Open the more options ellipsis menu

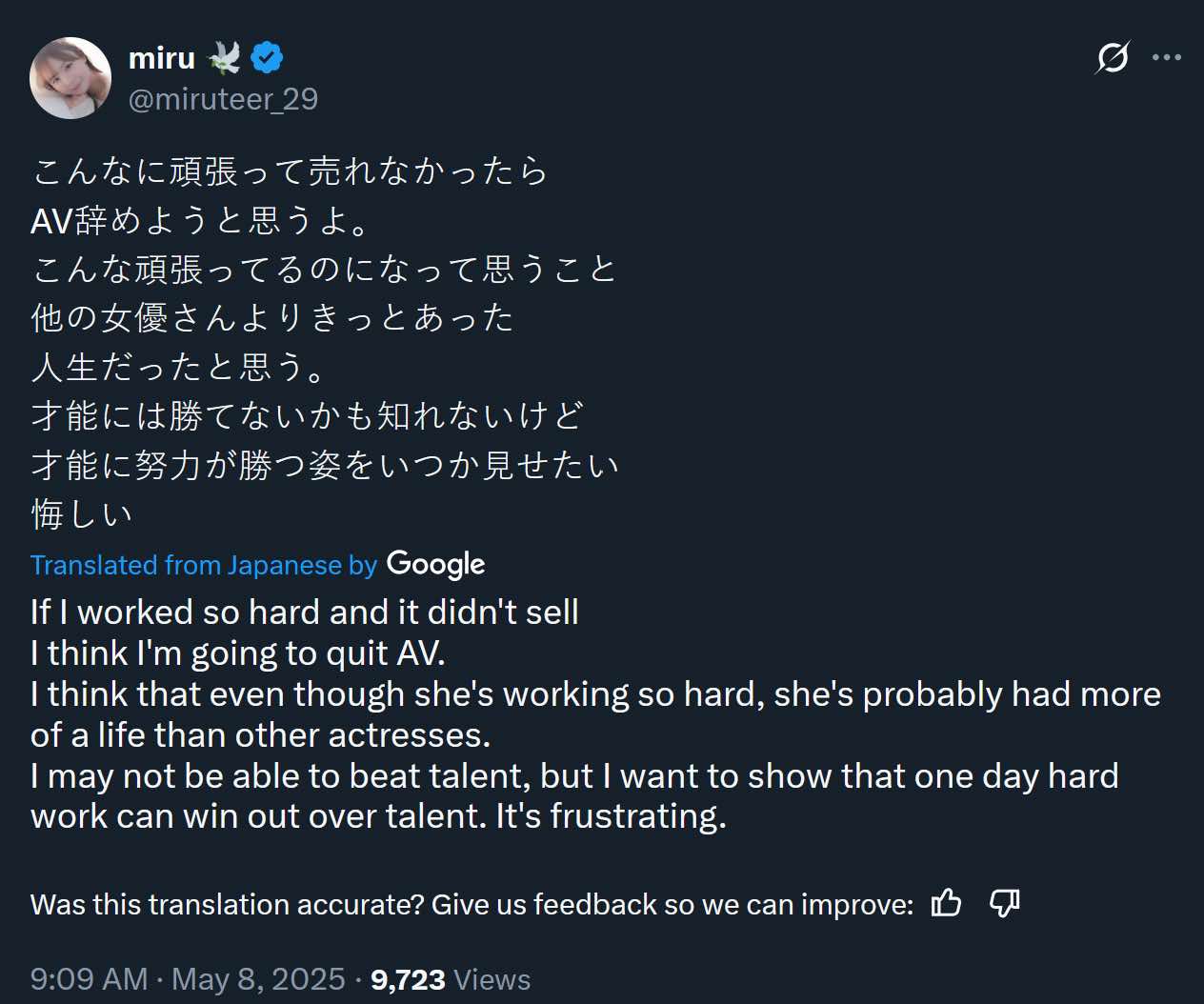click(x=1166, y=58)
